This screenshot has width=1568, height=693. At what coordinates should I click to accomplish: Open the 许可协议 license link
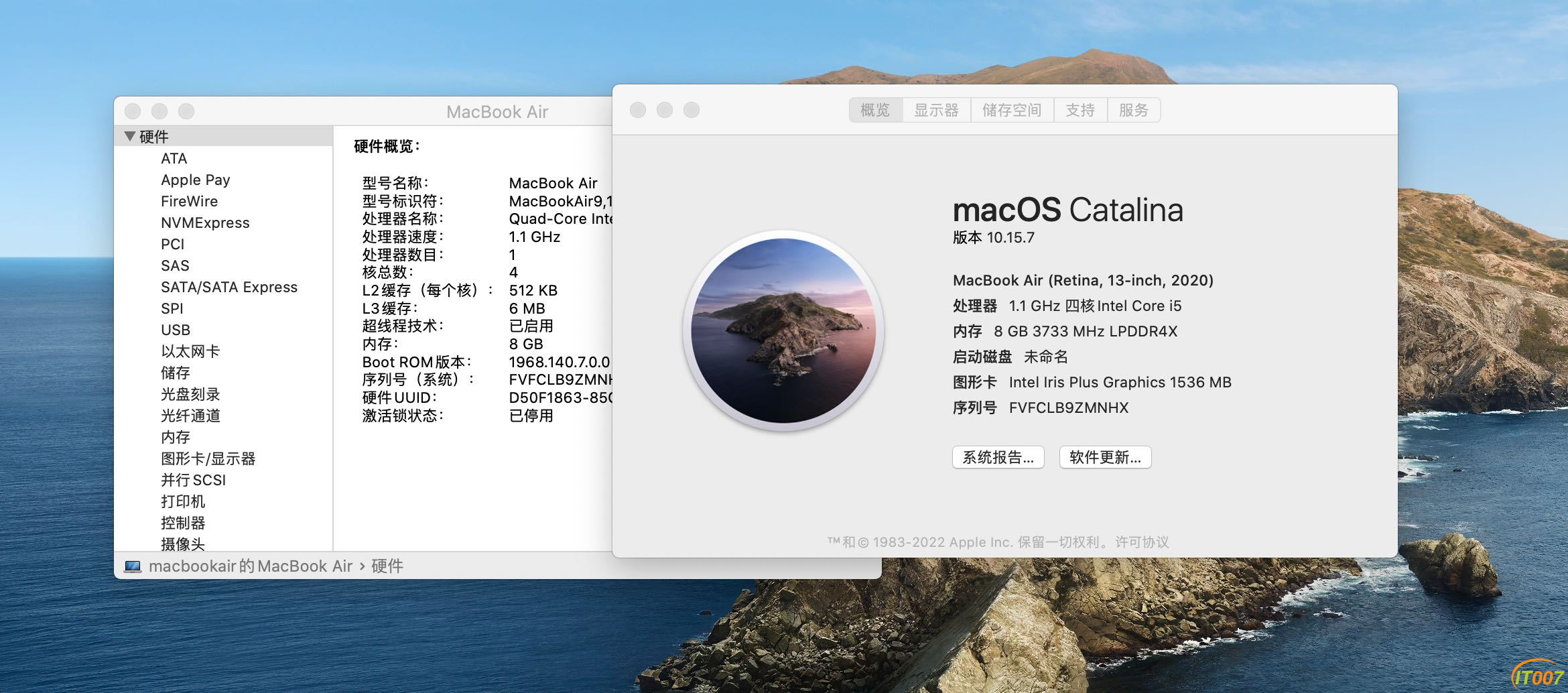[1142, 542]
